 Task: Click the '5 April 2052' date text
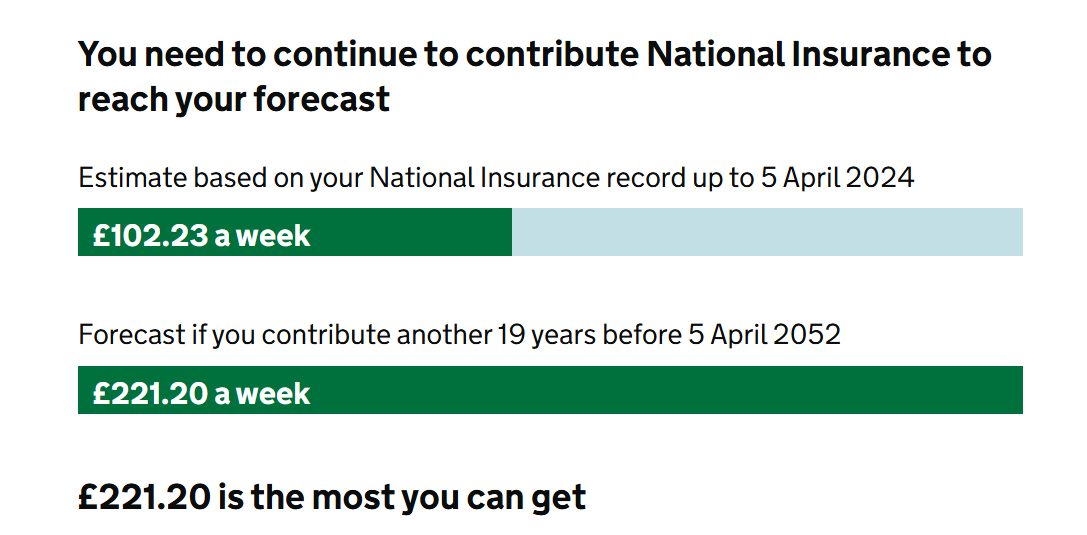pyautogui.click(x=765, y=335)
